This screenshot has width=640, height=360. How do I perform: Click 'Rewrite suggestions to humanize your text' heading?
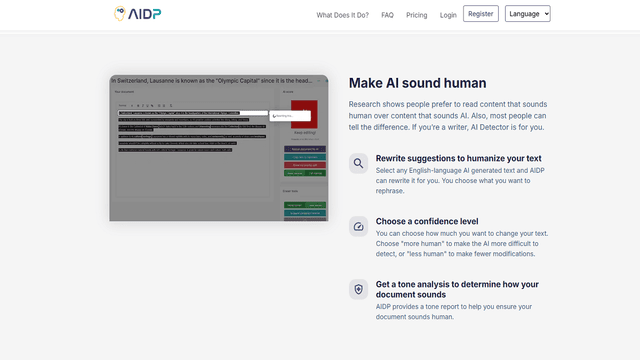coord(458,158)
